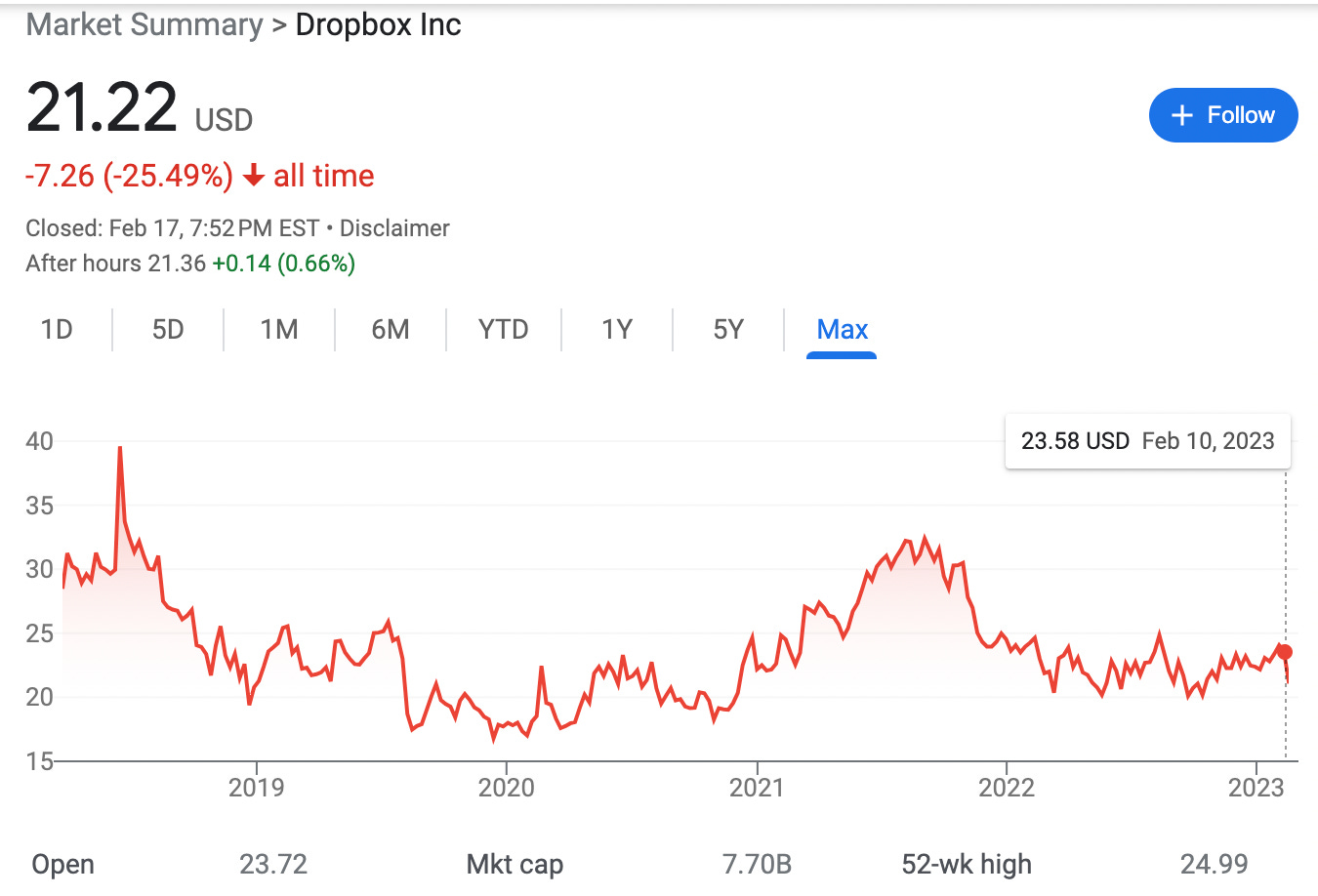
Task: Switch to the 5D time range
Action: coord(167,330)
